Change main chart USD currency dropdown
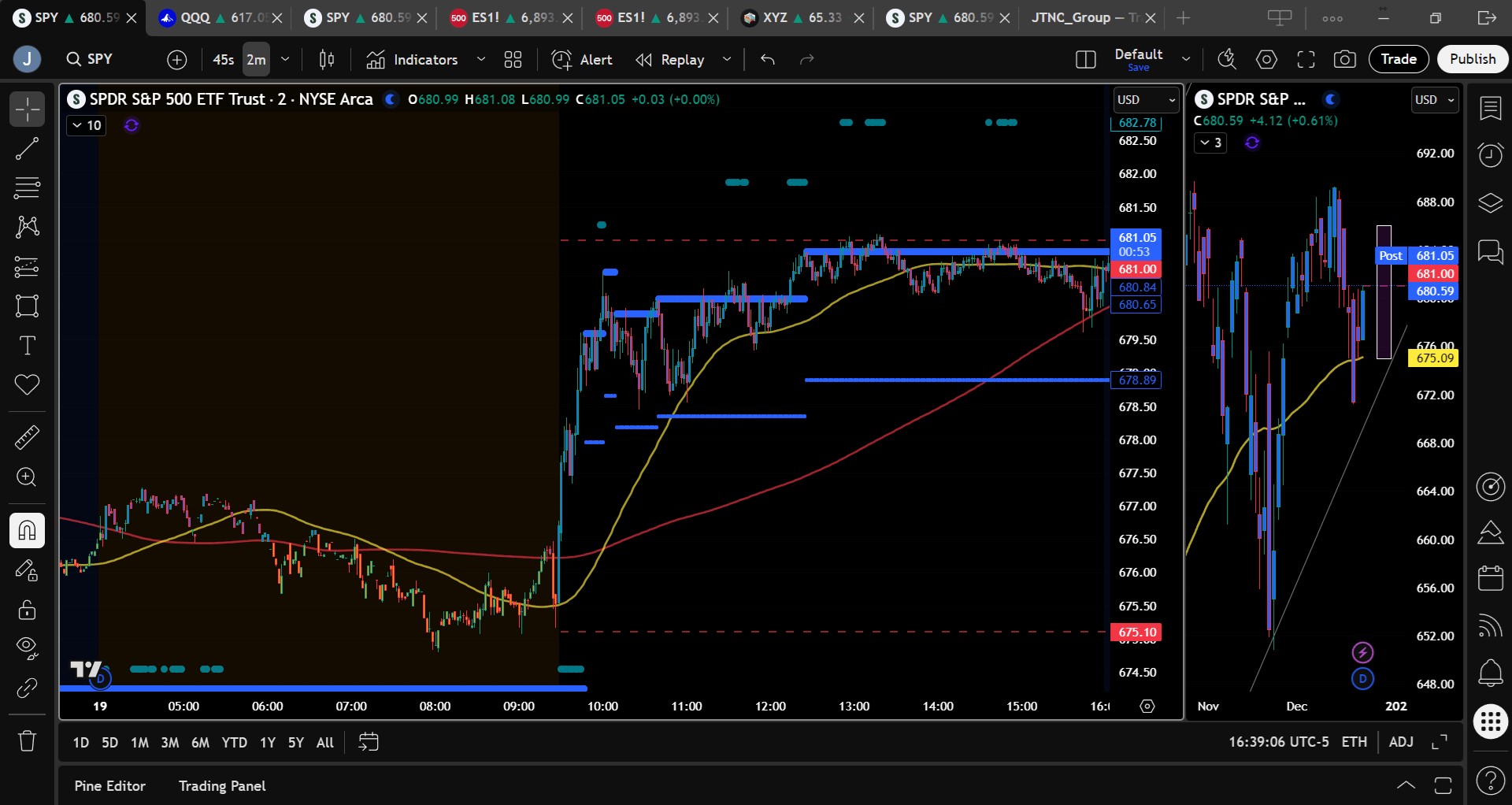Image resolution: width=1512 pixels, height=805 pixels. [1146, 100]
